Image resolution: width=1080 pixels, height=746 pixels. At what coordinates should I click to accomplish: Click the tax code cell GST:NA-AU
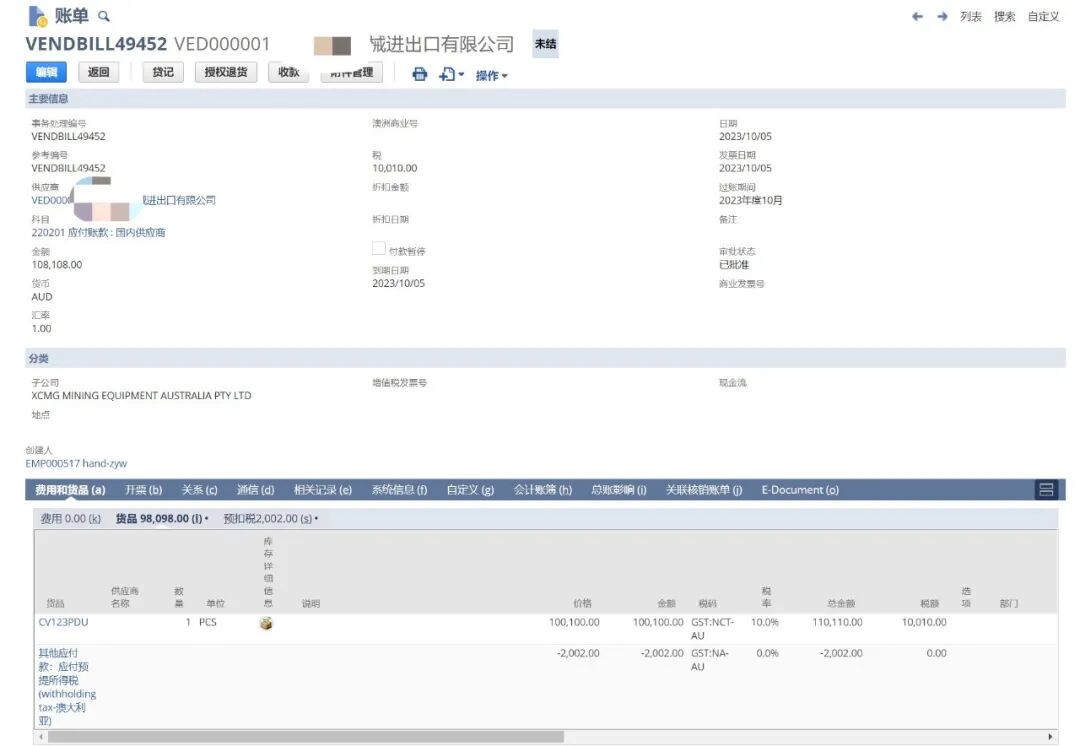coord(709,660)
